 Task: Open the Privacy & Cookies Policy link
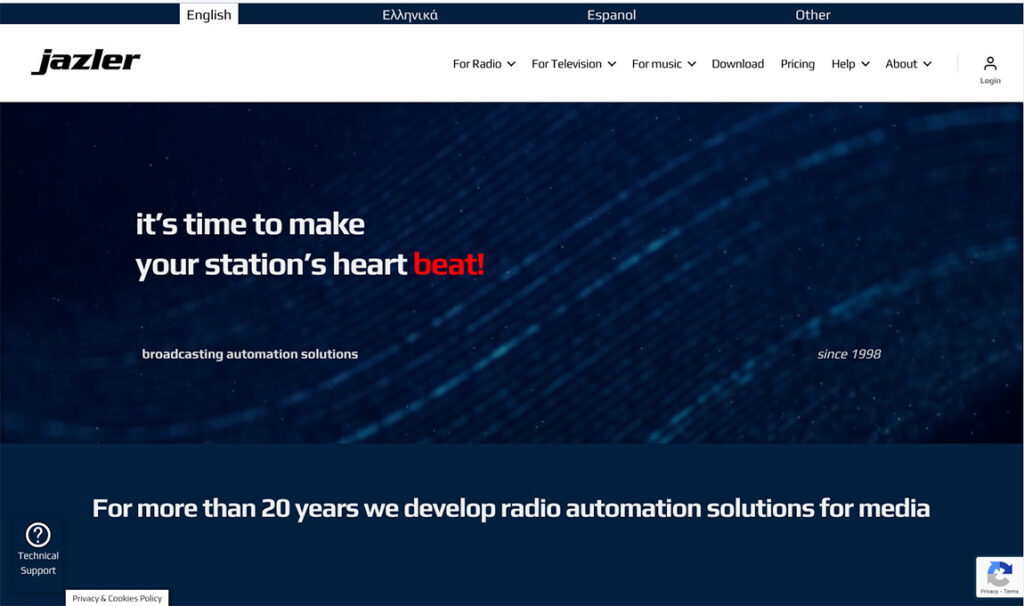117,598
